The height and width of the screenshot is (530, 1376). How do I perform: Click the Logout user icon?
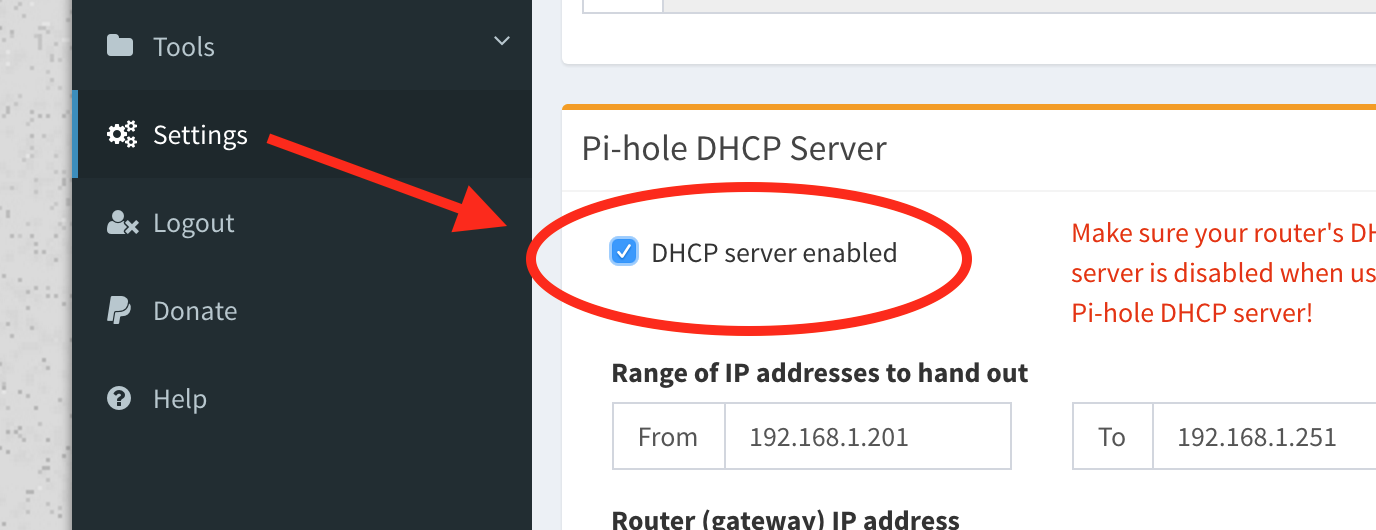pyautogui.click(x=121, y=223)
